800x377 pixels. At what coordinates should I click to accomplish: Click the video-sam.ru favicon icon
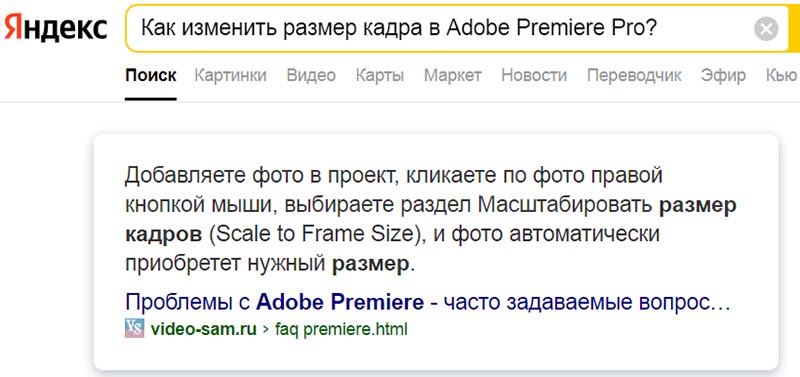pyautogui.click(x=135, y=329)
